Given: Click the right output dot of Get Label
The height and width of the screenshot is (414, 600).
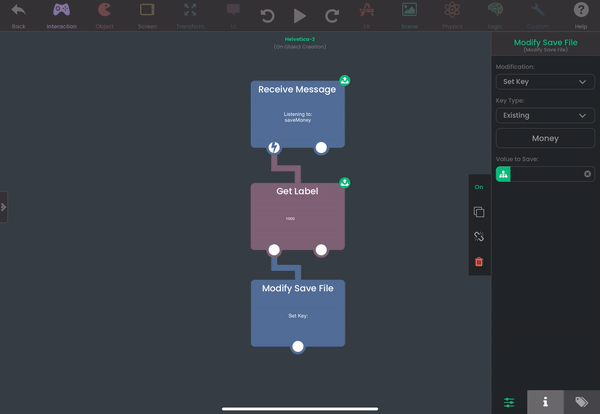Looking at the screenshot, I should click(x=321, y=250).
